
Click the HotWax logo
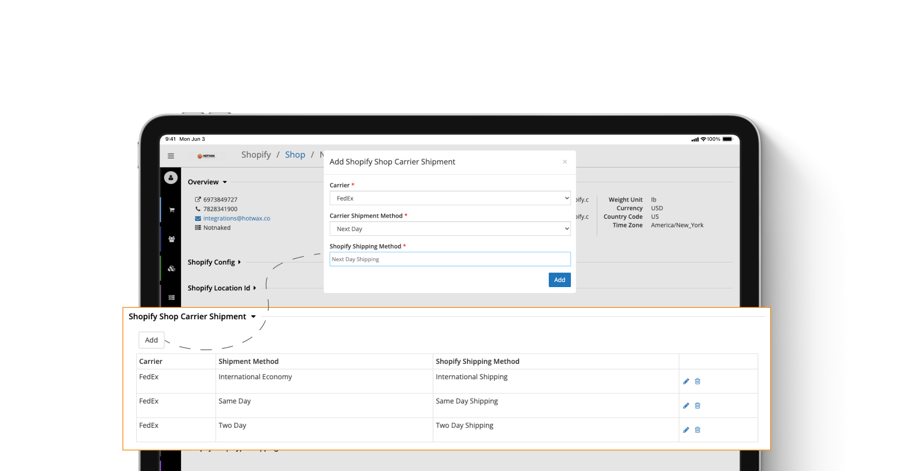[x=206, y=155]
